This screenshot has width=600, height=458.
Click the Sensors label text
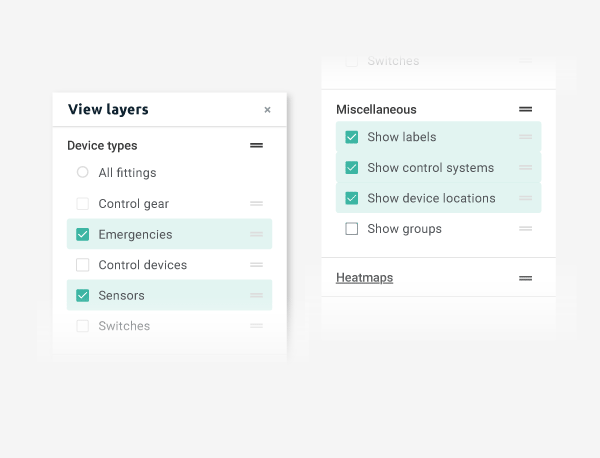[x=121, y=296]
